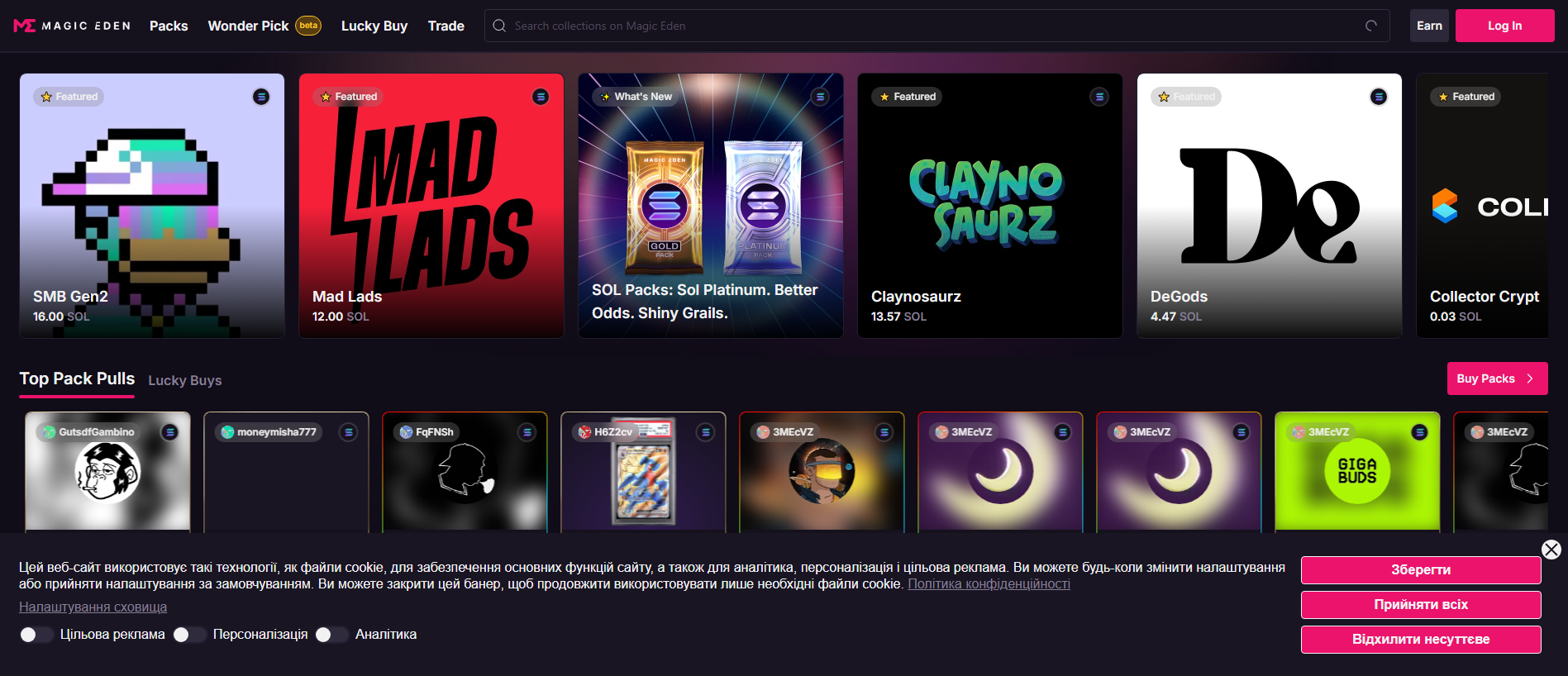
Task: Go to Lucky Buy
Action: click(x=374, y=26)
